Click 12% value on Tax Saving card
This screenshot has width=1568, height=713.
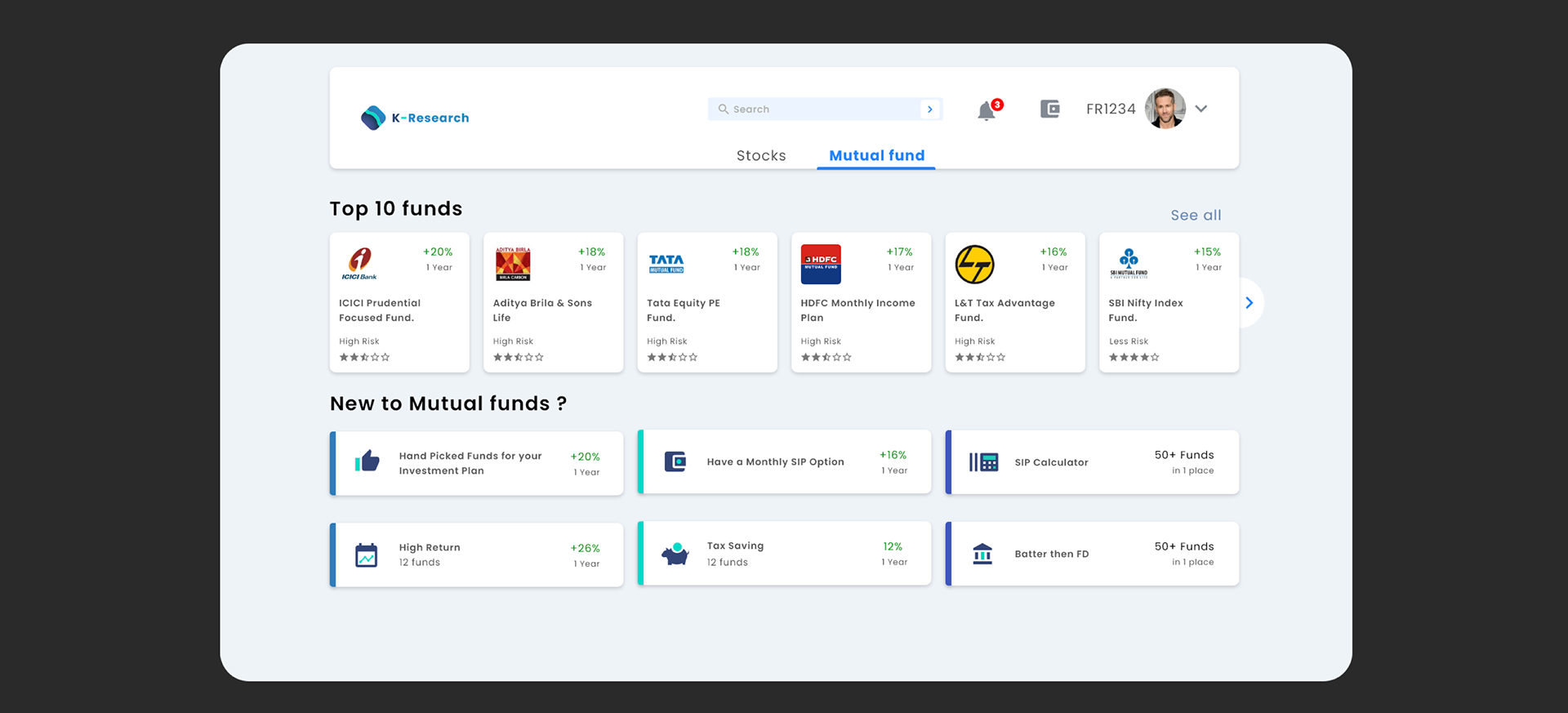tap(893, 546)
